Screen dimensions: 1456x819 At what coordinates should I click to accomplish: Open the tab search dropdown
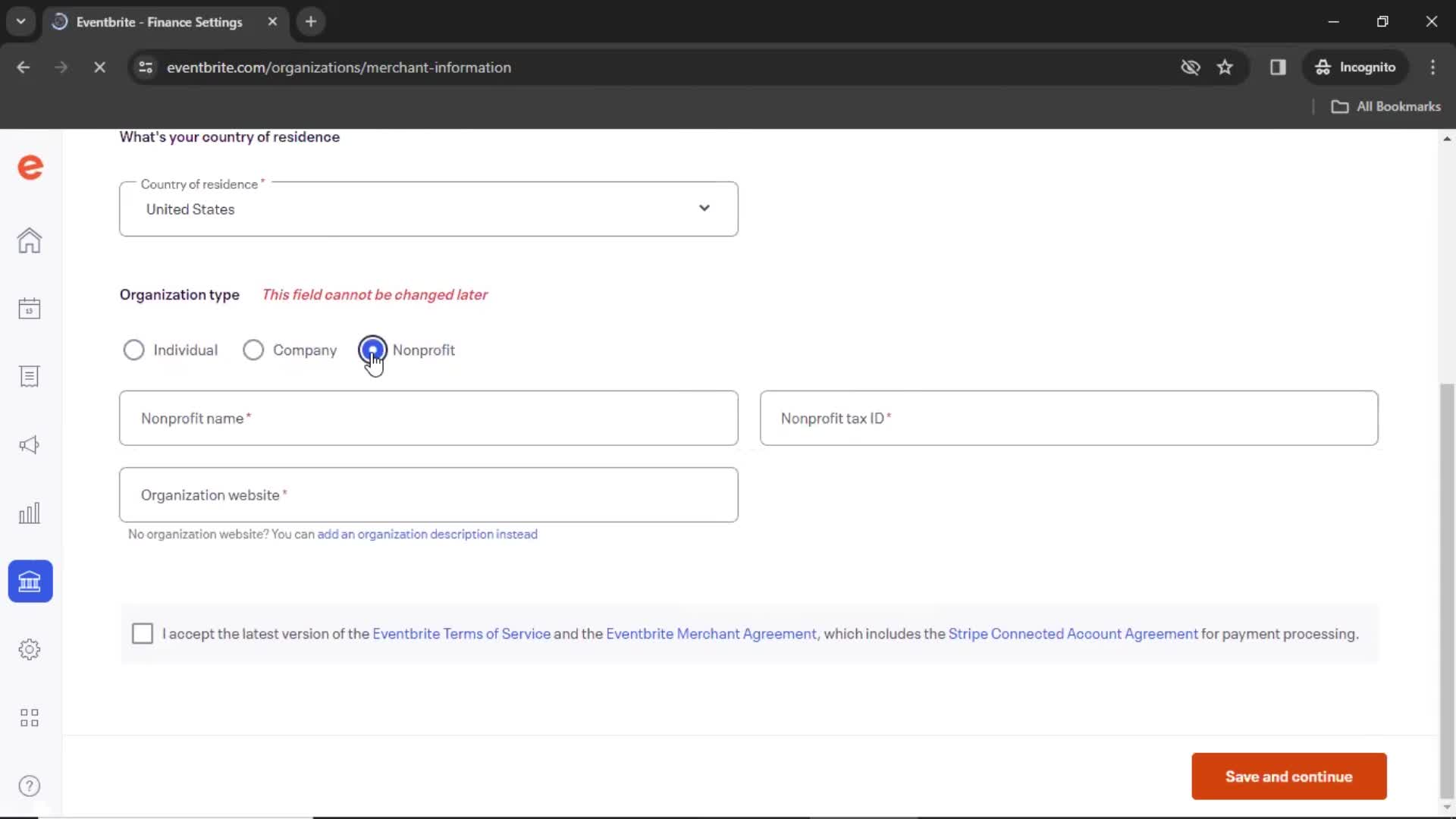point(21,22)
